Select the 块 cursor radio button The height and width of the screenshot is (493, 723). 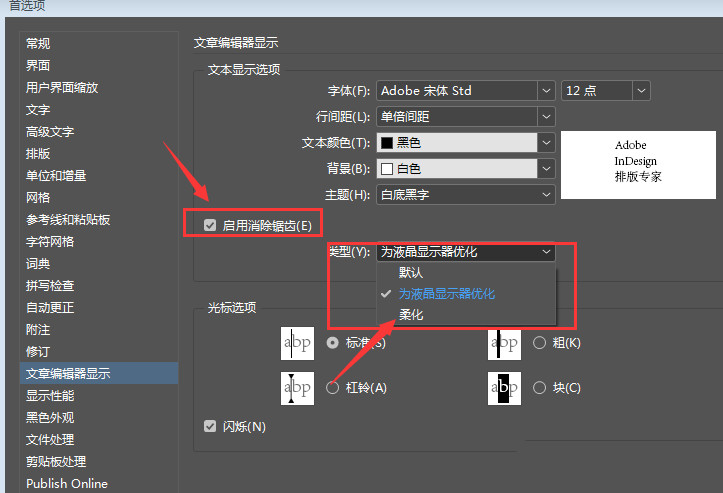[540, 388]
